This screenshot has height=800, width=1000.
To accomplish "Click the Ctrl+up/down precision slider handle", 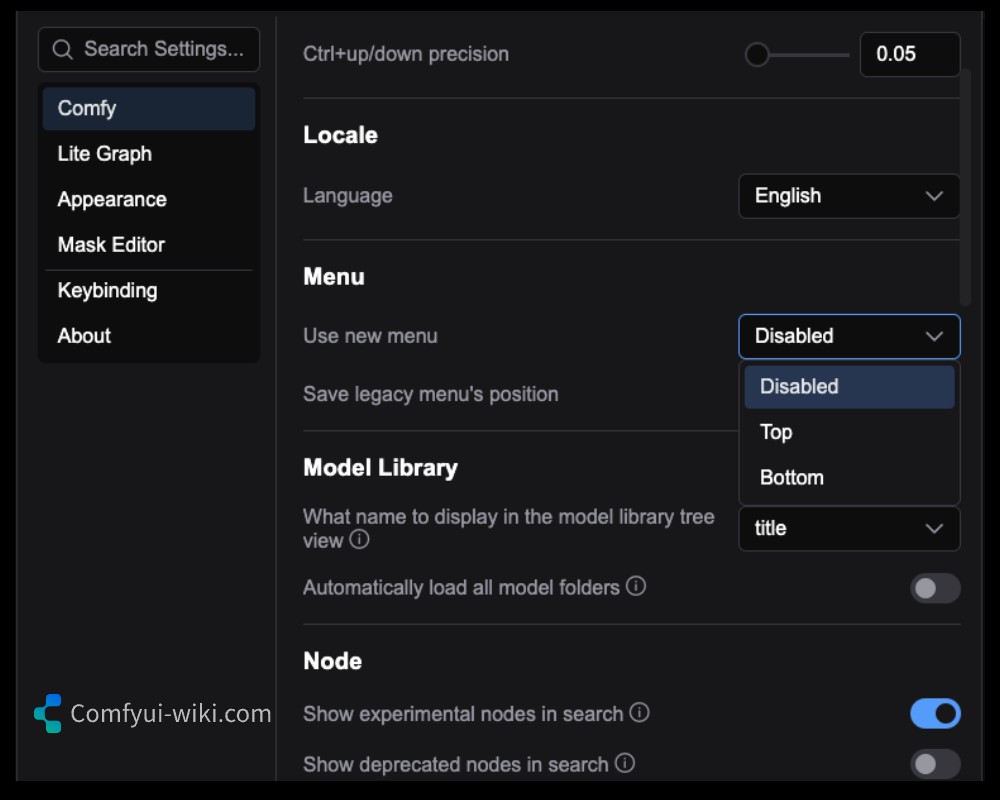I will (x=757, y=54).
